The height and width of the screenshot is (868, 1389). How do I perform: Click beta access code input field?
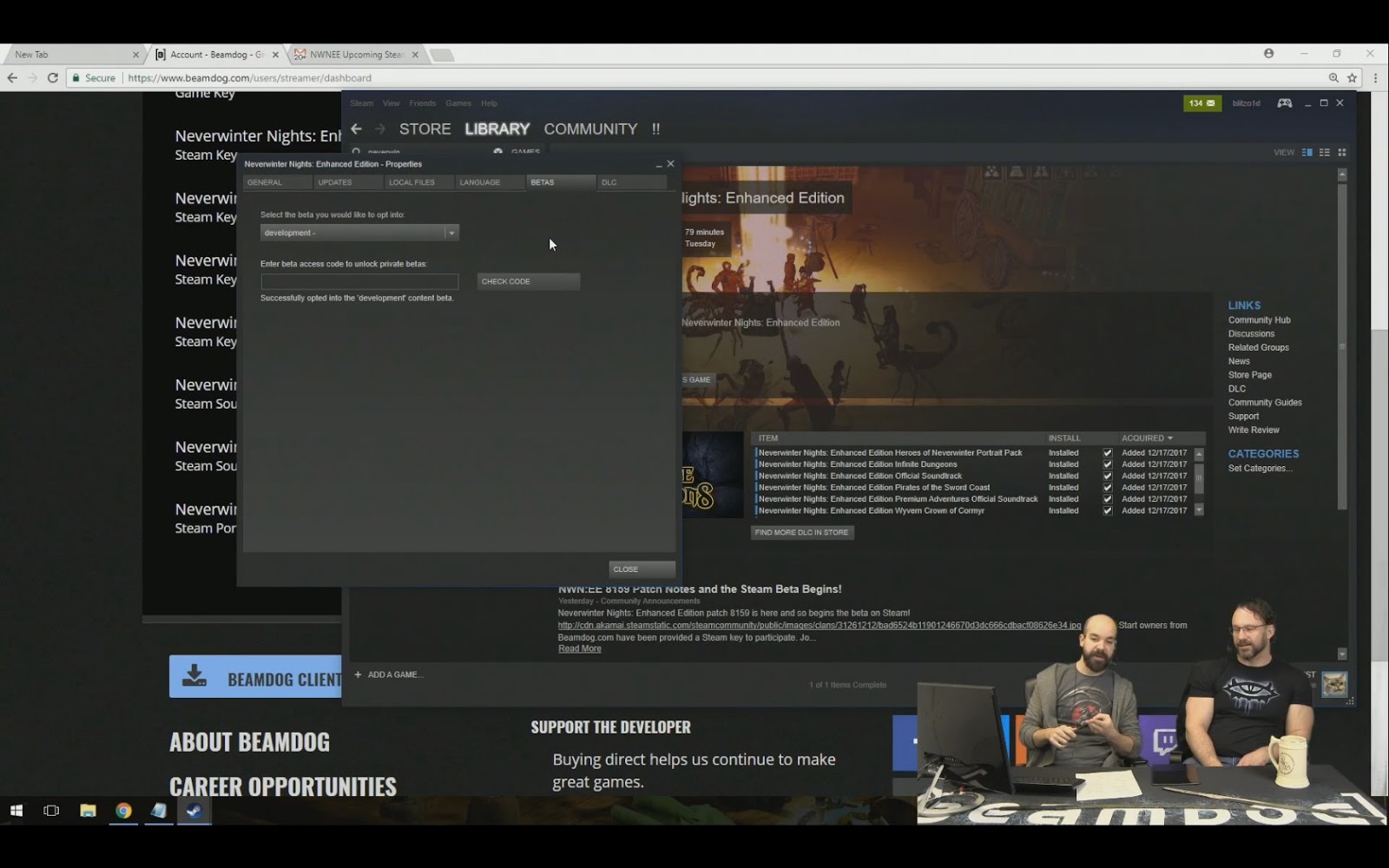pyautogui.click(x=359, y=281)
